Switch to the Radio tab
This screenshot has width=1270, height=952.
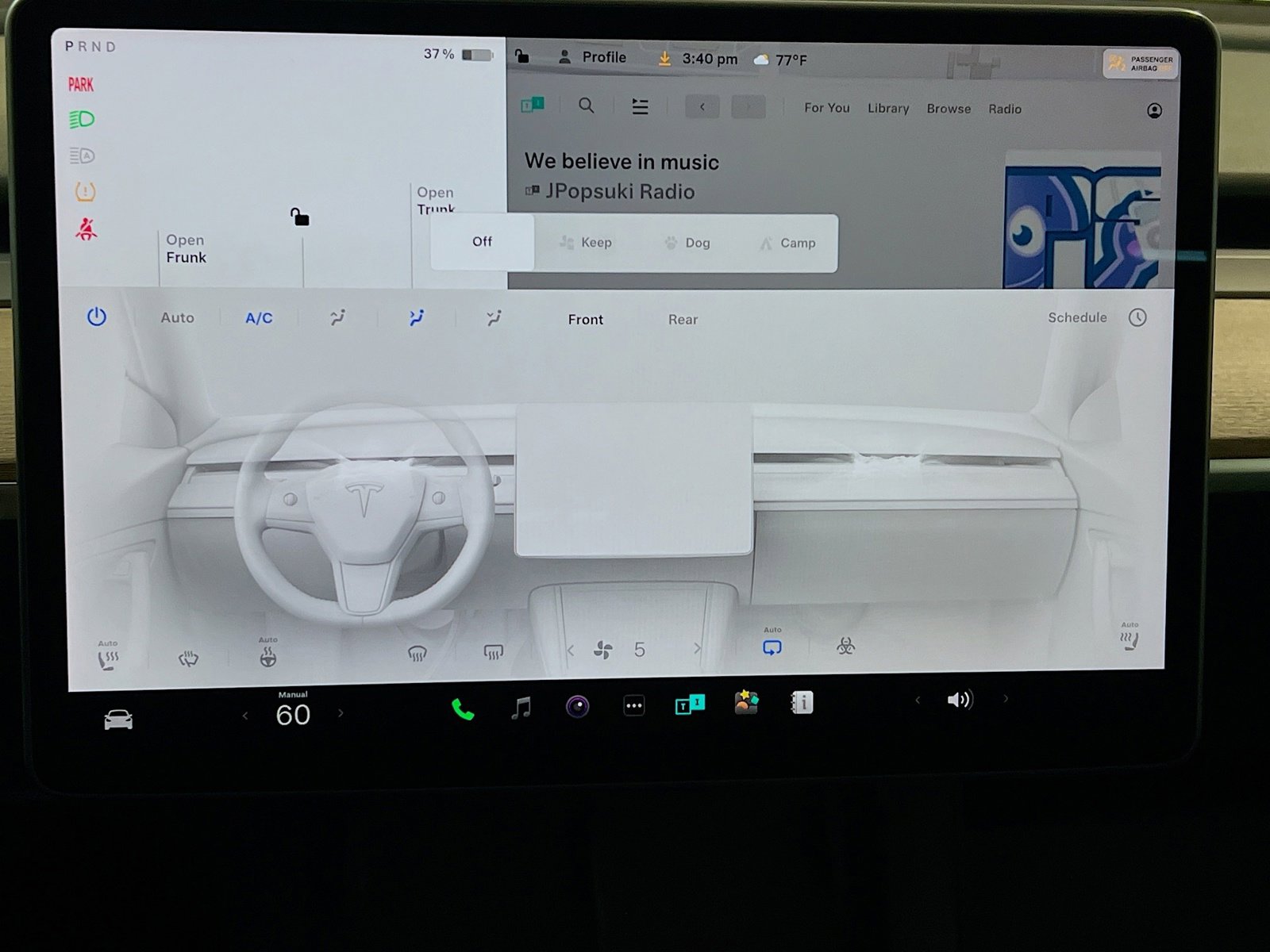[1005, 109]
